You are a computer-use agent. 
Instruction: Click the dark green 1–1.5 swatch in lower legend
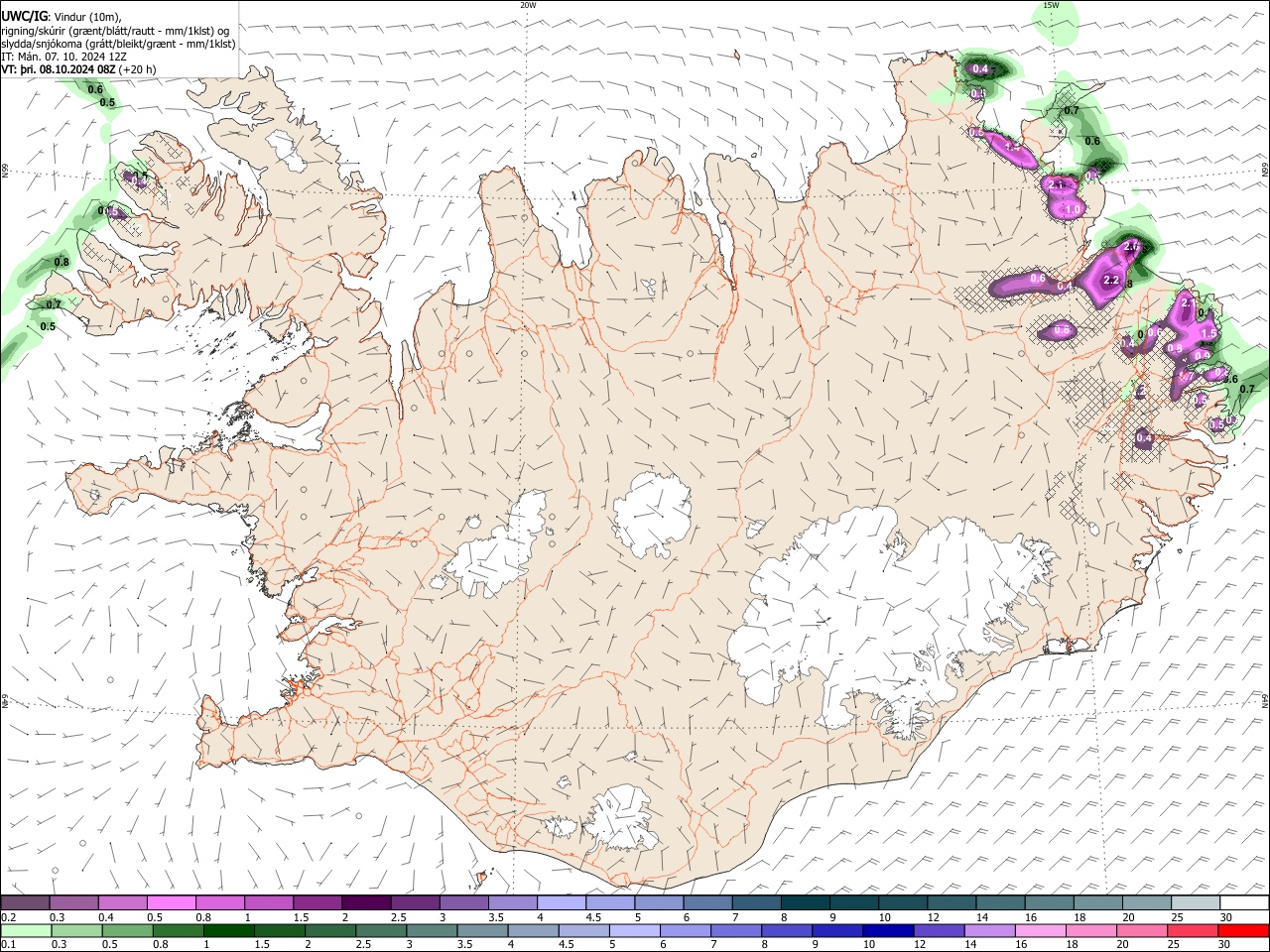tap(228, 931)
